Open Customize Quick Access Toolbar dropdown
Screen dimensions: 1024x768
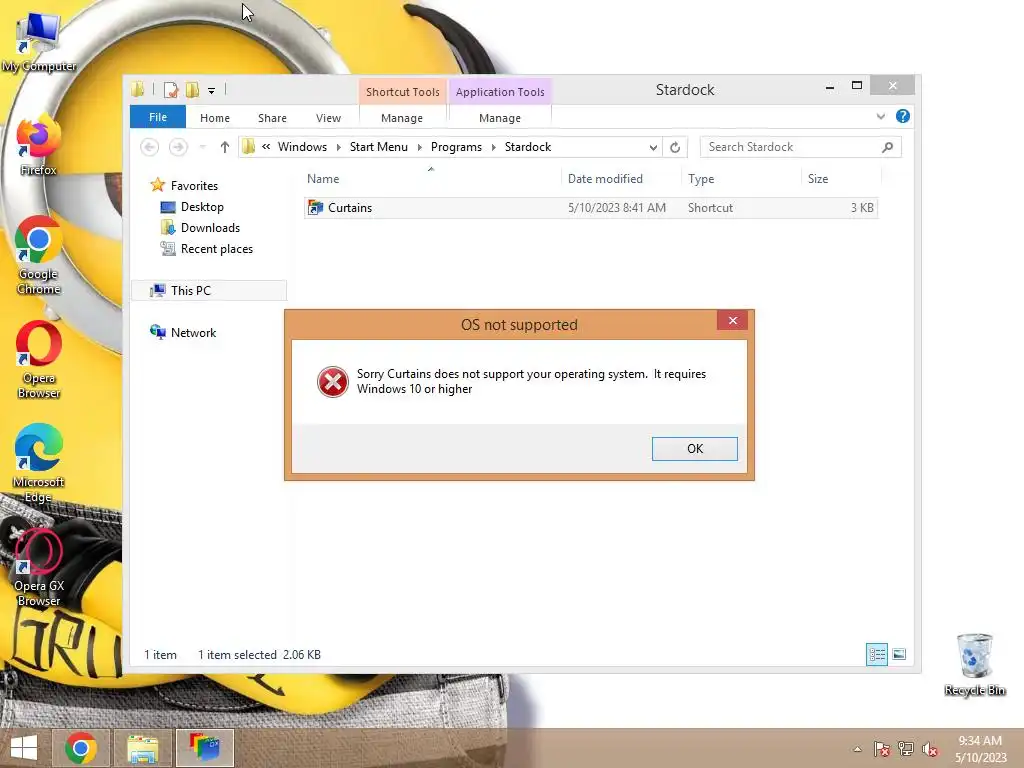click(x=212, y=91)
